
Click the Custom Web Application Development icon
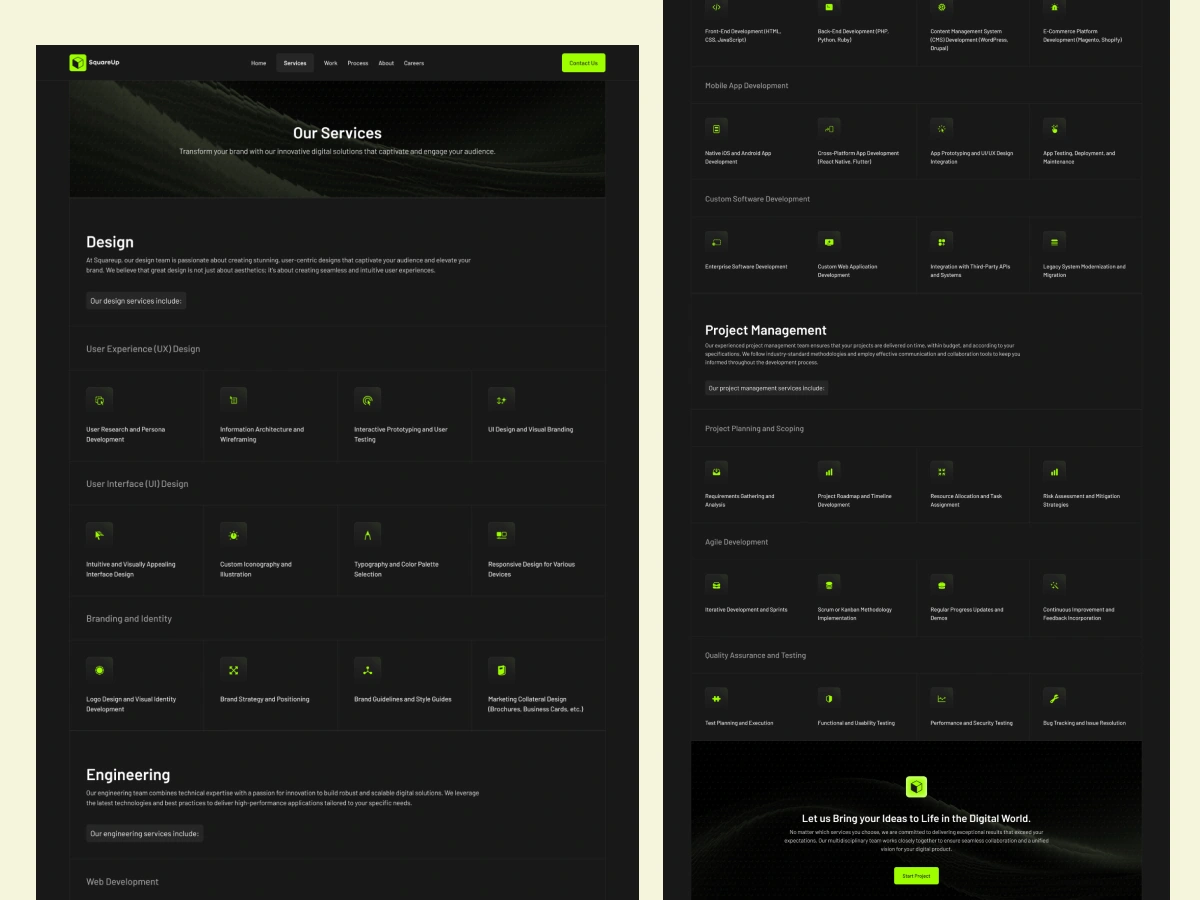click(x=829, y=242)
